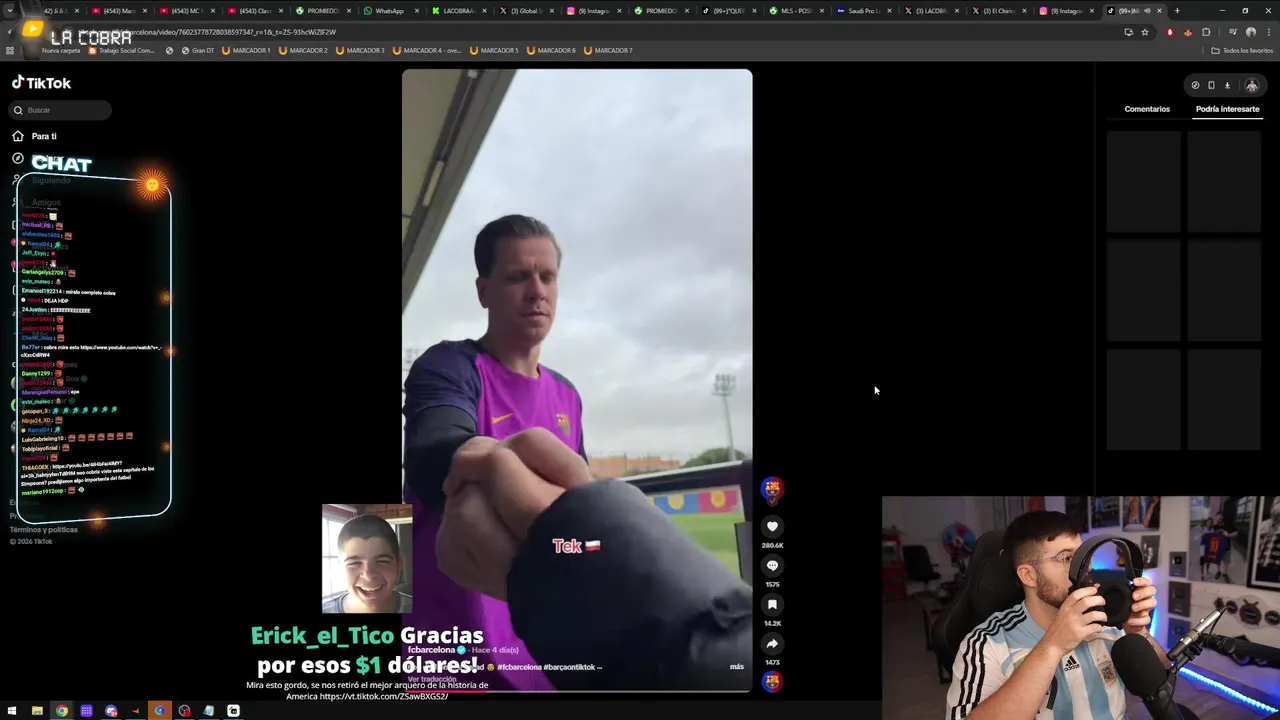
Task: Open MARCADOR 5 bookmark
Action: (x=494, y=50)
